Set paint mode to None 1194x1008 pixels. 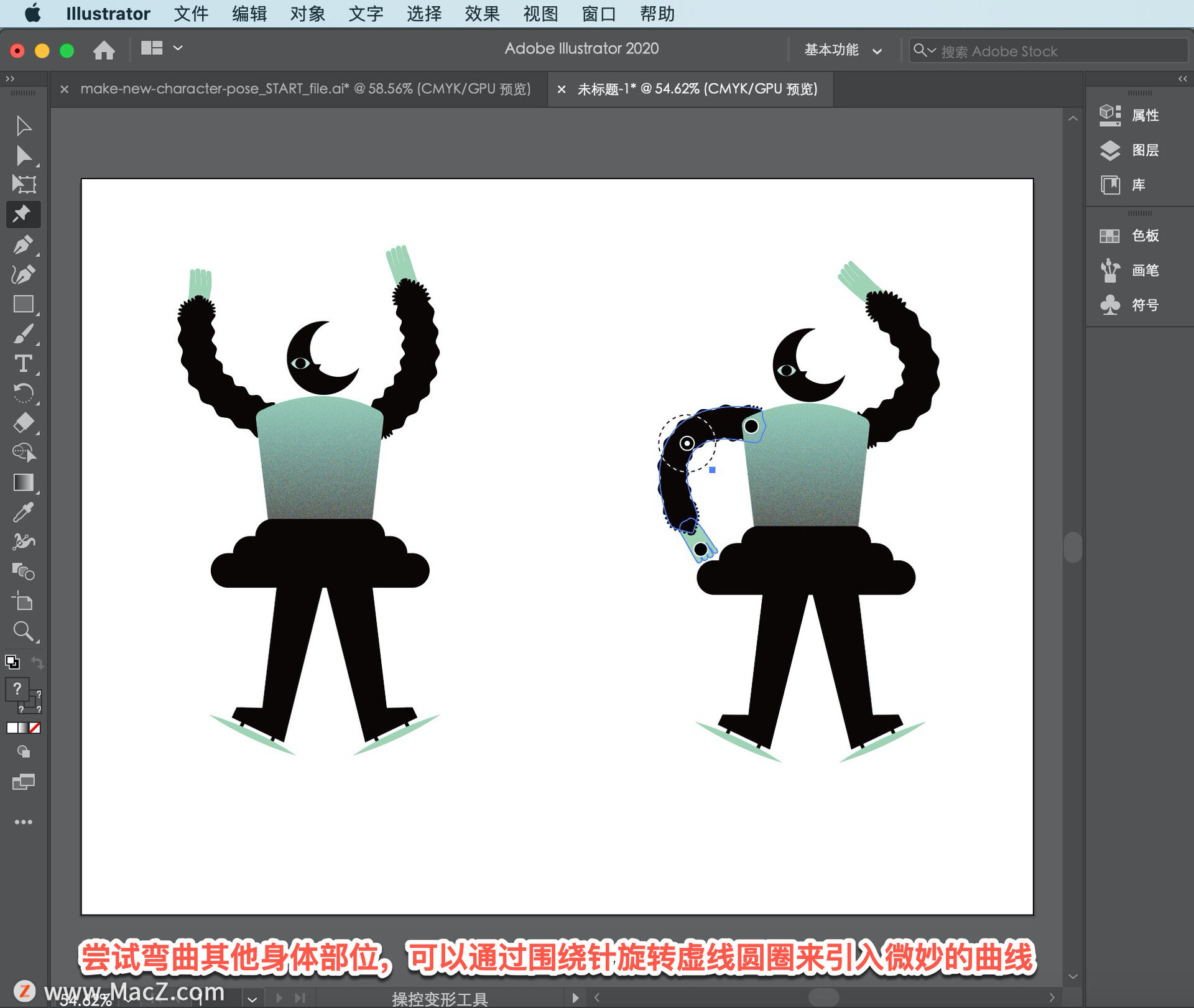point(35,728)
